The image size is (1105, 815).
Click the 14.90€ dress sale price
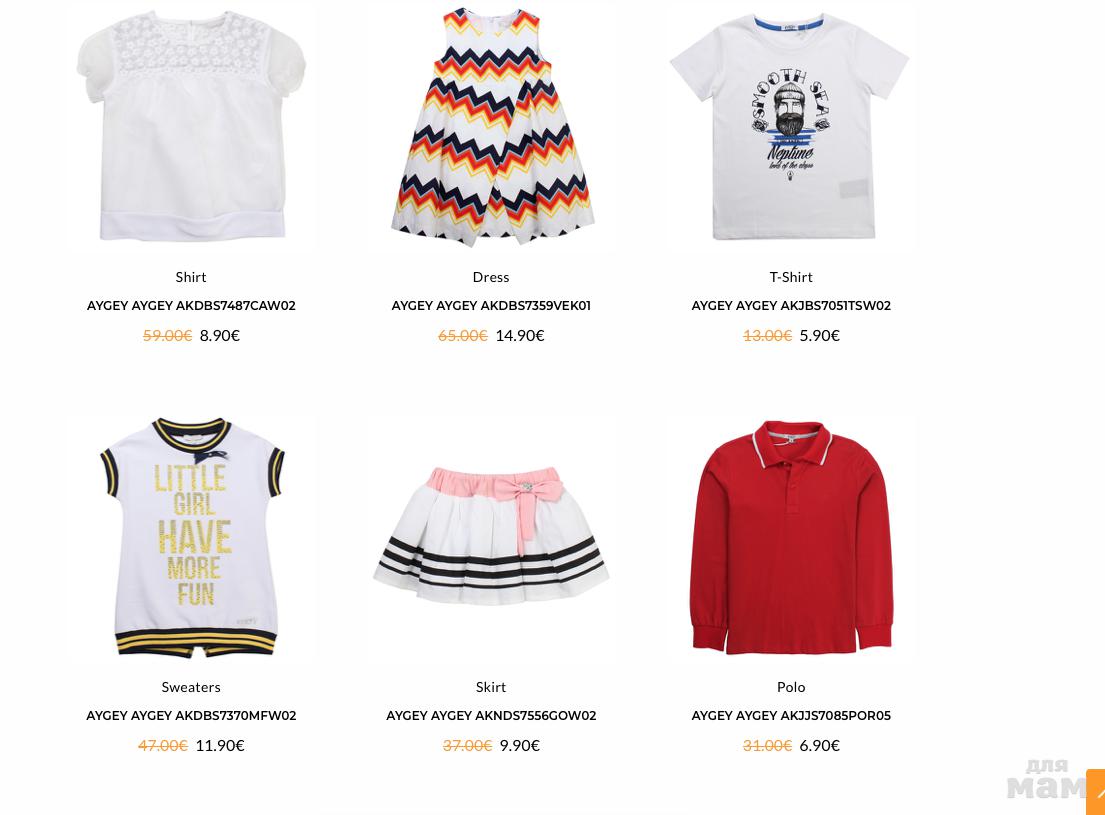click(x=520, y=336)
